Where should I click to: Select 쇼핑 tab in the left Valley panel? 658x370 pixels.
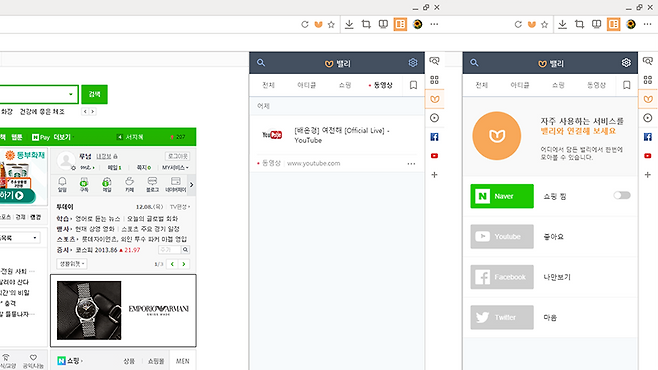pyautogui.click(x=345, y=85)
